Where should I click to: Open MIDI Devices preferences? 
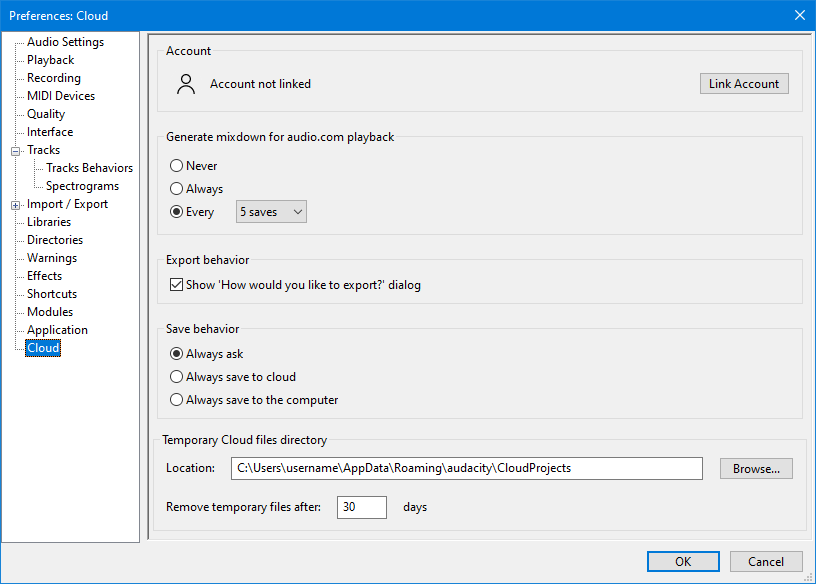[61, 96]
